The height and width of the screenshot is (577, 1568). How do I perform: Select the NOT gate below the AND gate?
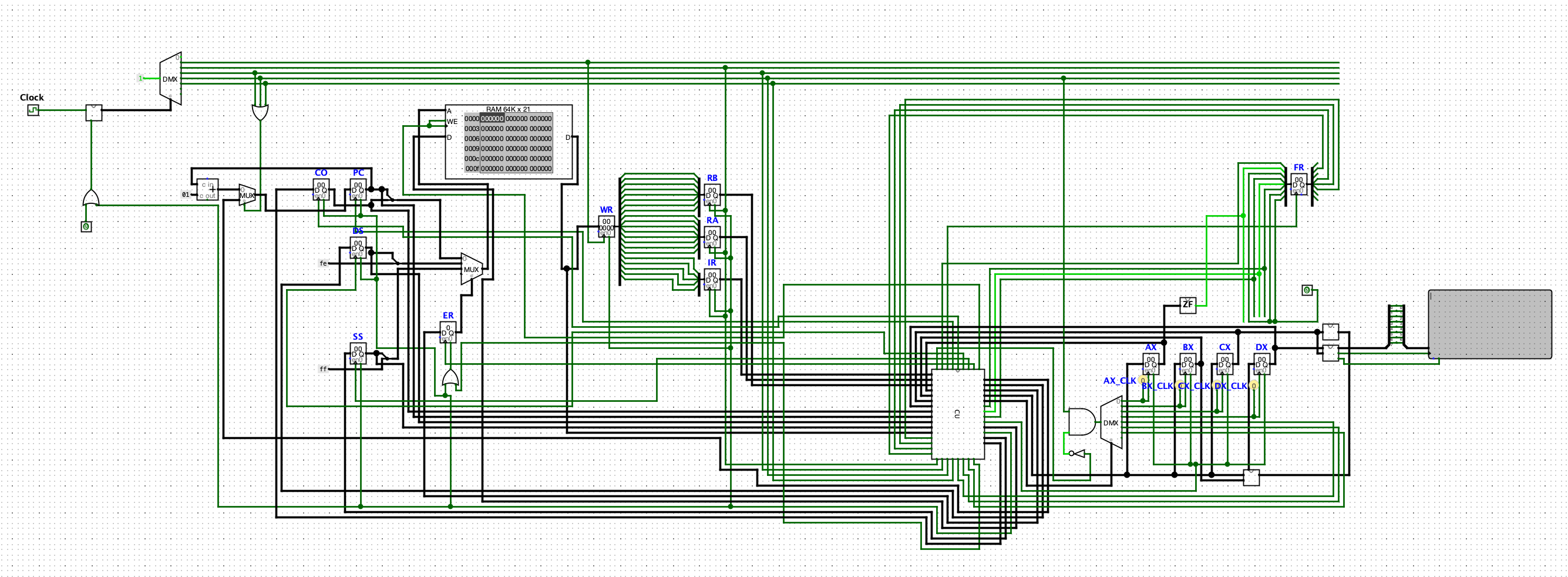(1078, 453)
